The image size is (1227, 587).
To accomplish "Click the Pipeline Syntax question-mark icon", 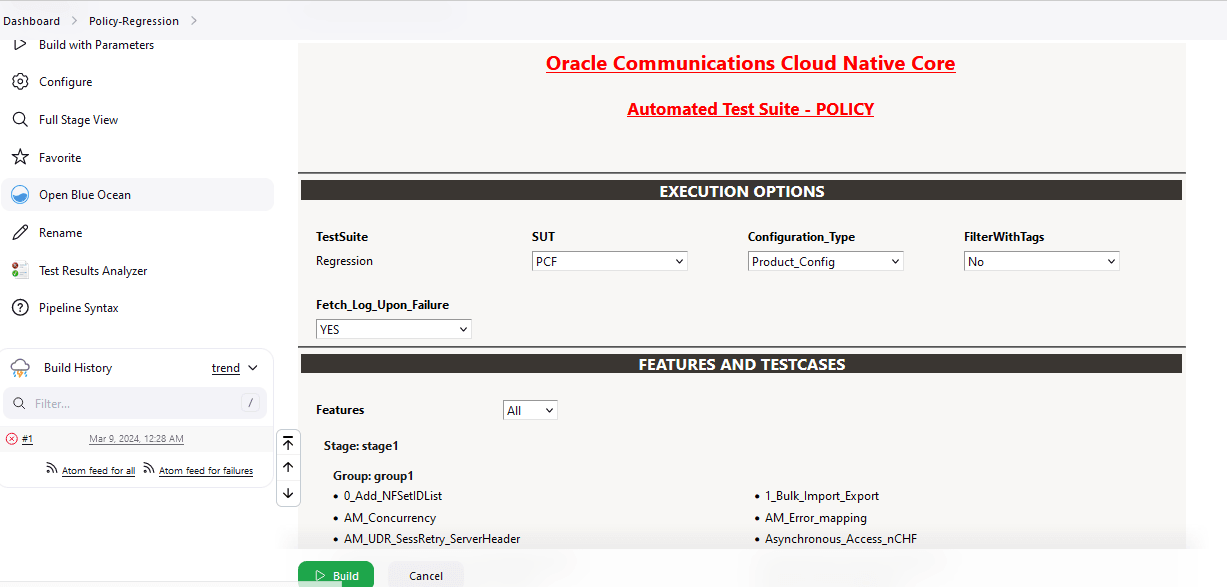I will coord(20,308).
